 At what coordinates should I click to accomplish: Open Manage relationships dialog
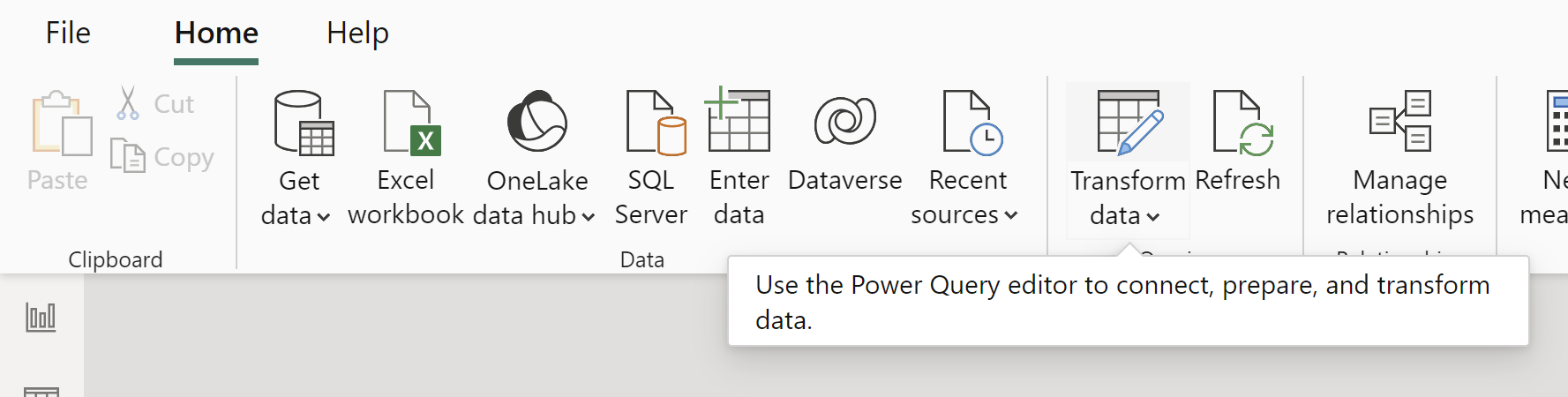1399,124
